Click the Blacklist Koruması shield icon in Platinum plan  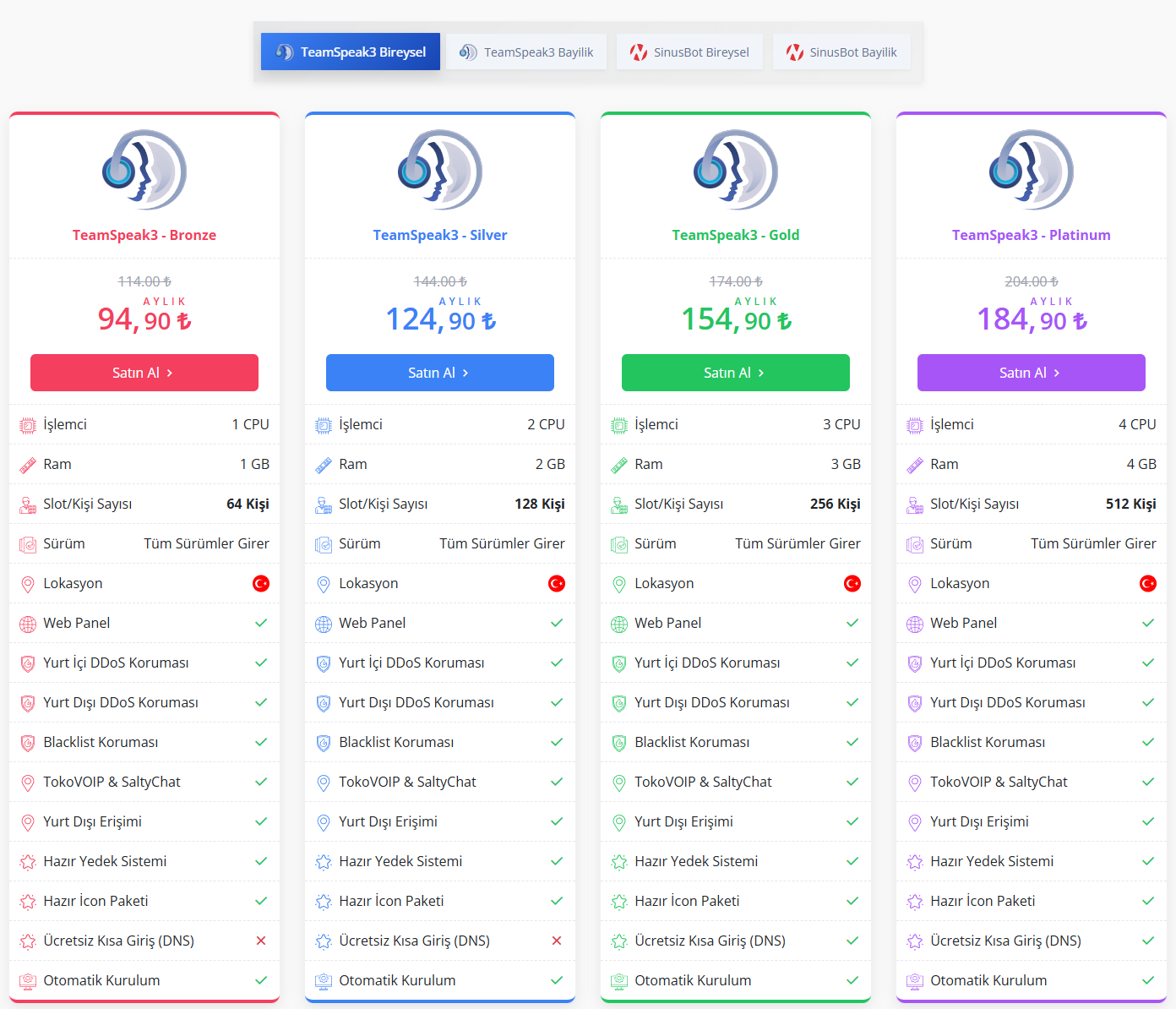(915, 743)
